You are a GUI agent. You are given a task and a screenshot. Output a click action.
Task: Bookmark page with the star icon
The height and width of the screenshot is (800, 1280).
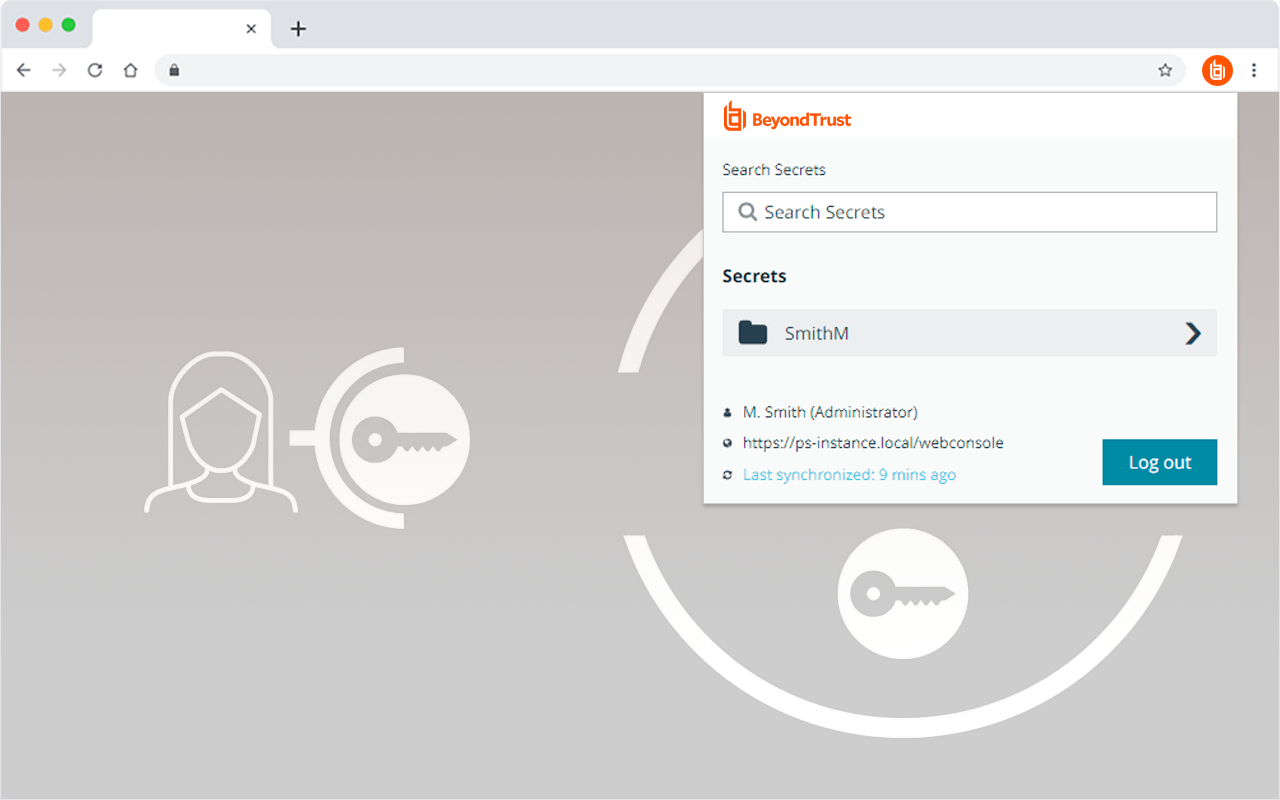pos(1165,70)
